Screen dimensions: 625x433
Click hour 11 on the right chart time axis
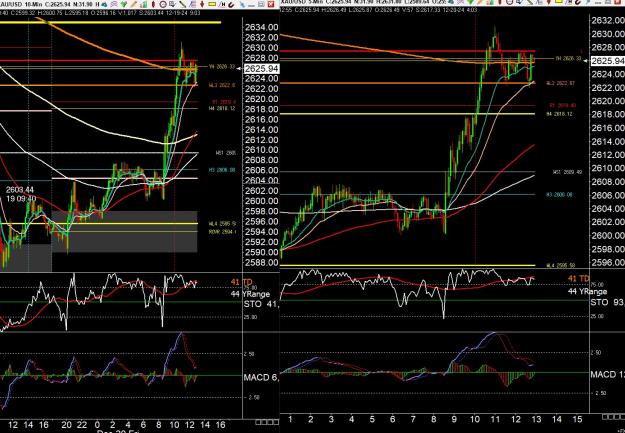(x=495, y=419)
